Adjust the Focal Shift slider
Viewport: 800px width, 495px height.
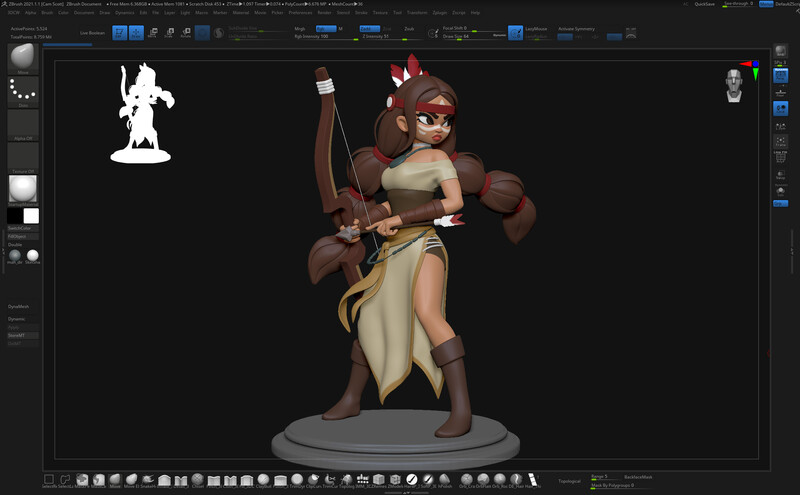[x=473, y=29]
